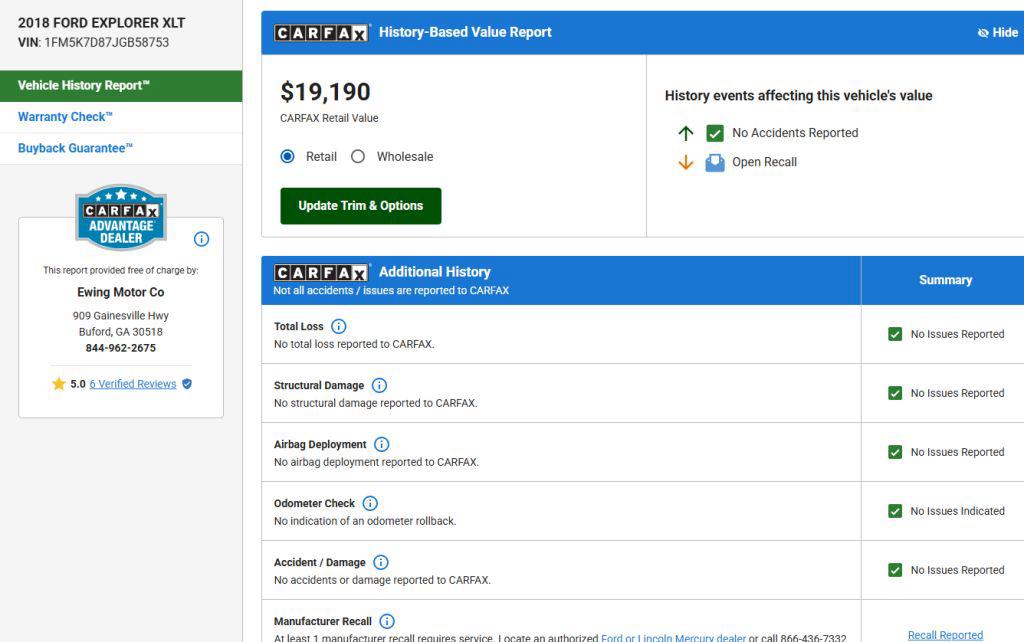This screenshot has width=1024, height=642.
Task: Open the Warranty Check tab
Action: tap(65, 117)
